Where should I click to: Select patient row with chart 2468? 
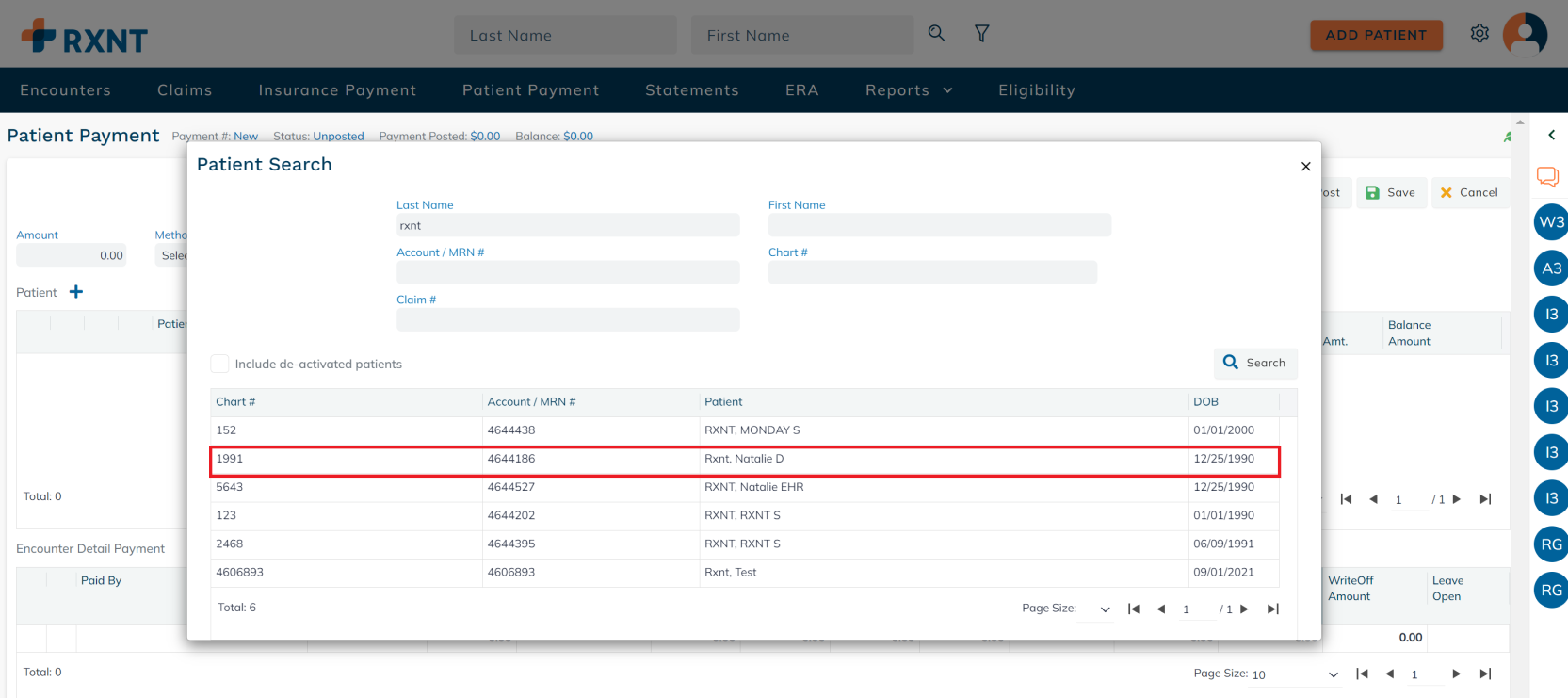point(745,544)
